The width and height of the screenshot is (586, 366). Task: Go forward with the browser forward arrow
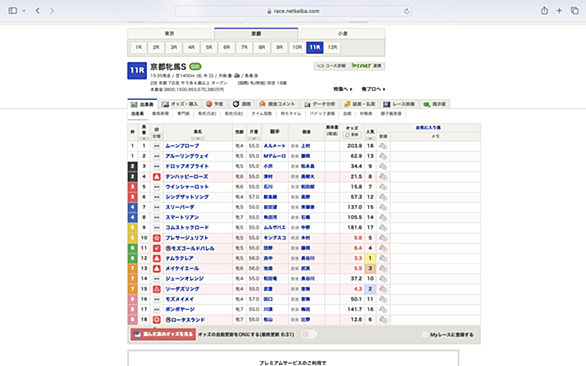[52, 10]
